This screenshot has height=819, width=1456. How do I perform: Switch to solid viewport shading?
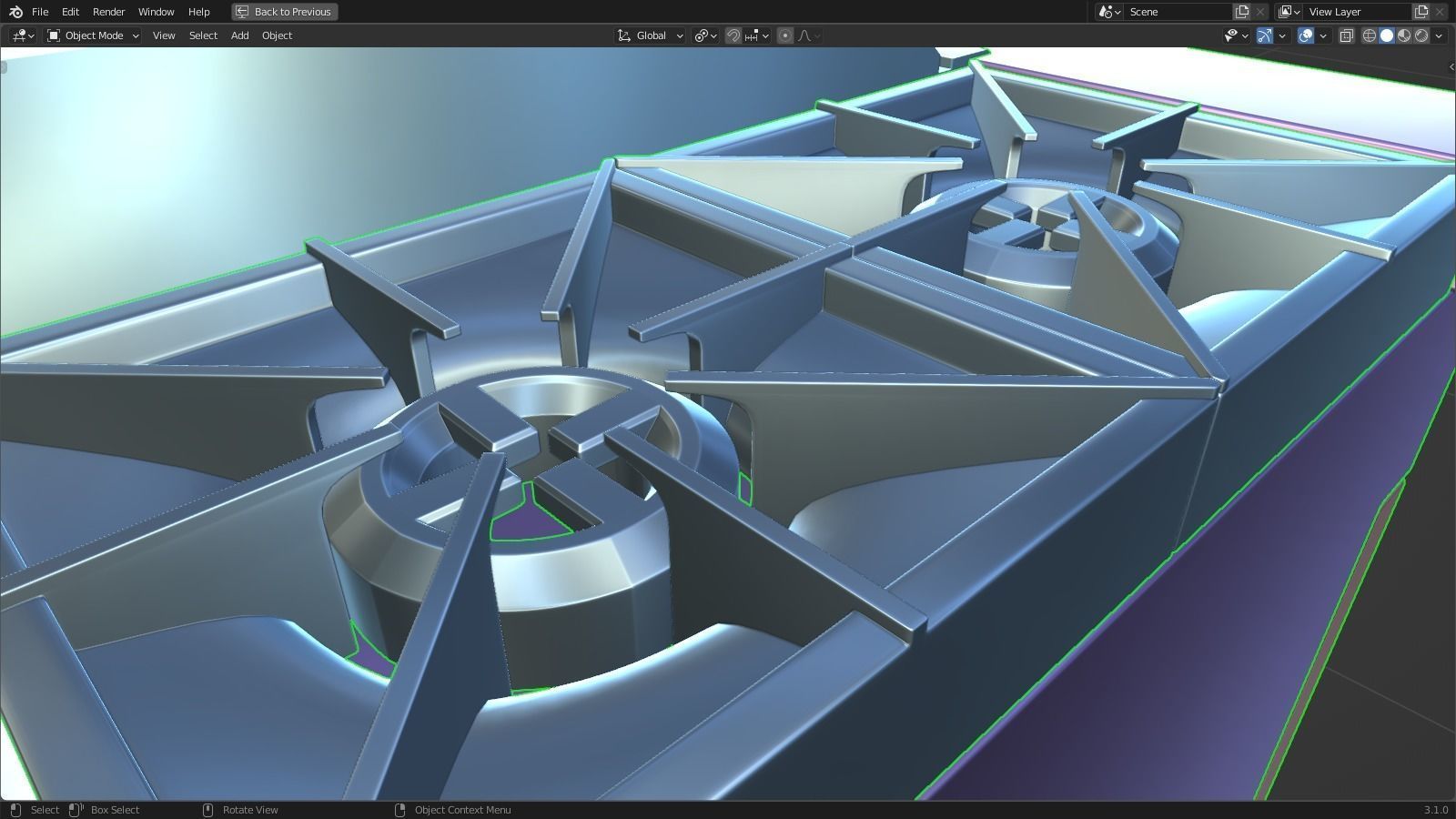1387,35
